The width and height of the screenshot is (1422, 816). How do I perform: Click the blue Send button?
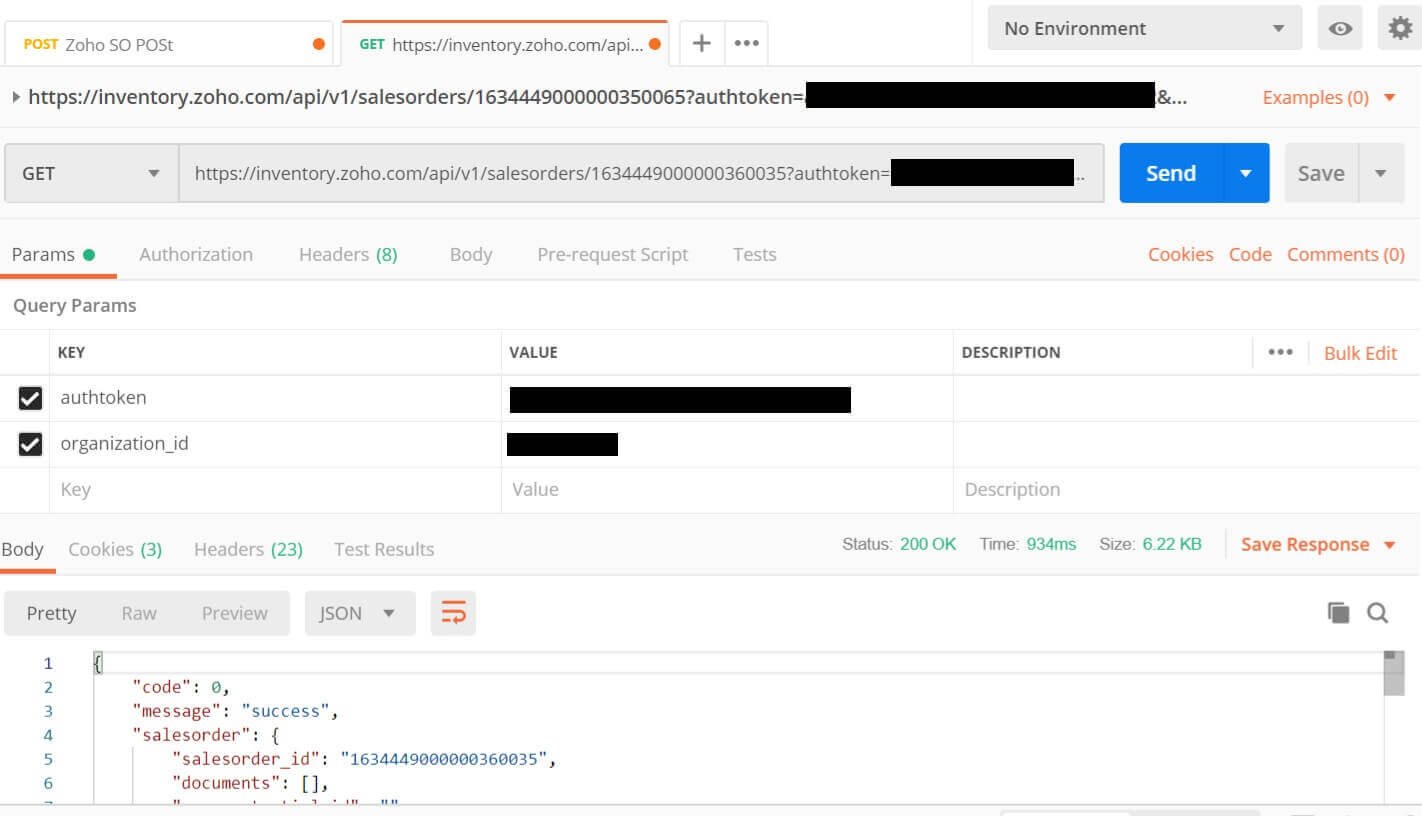(1171, 173)
